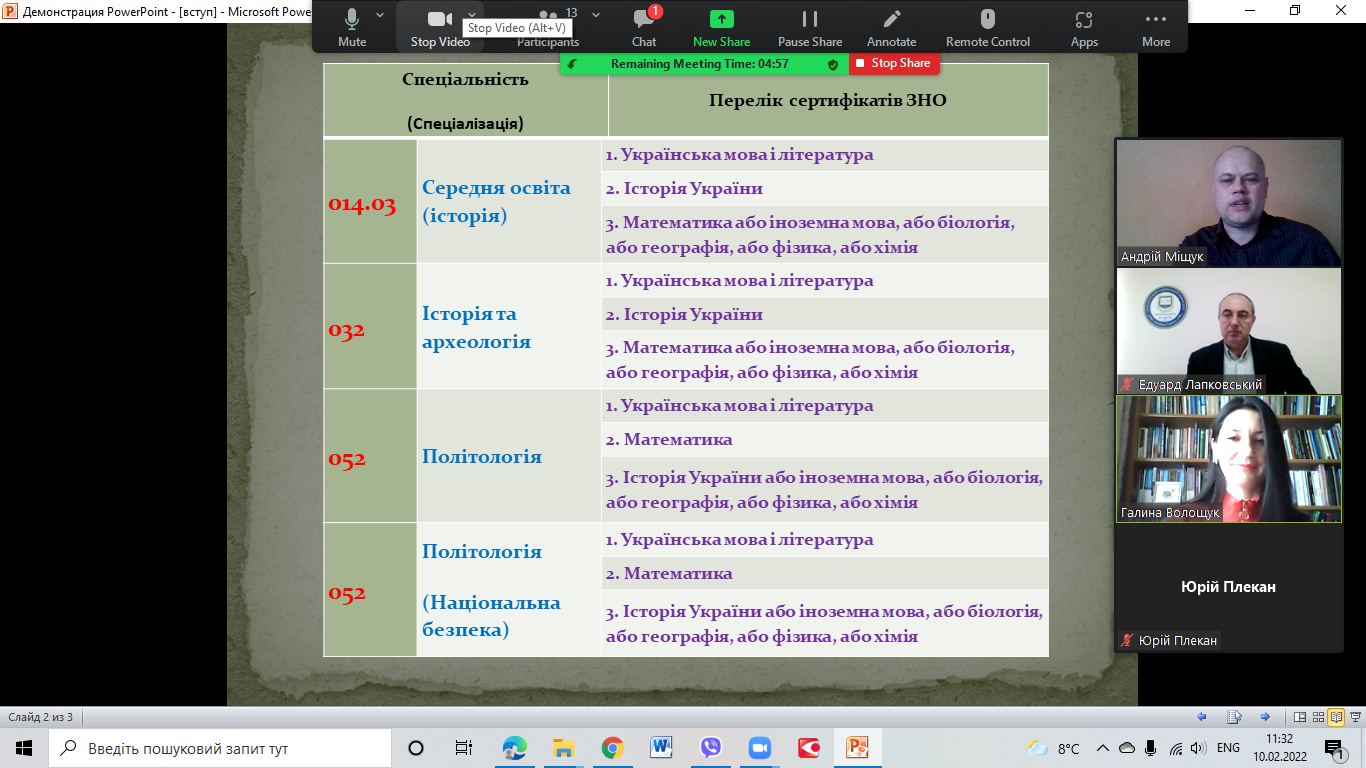Go to previous slide using blue left arrow
This screenshot has width=1366, height=768.
click(1202, 717)
